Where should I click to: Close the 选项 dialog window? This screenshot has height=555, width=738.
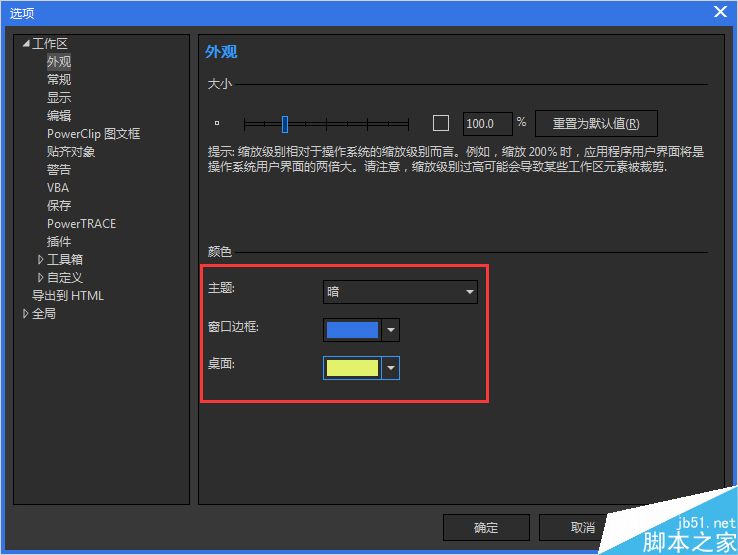pyautogui.click(x=720, y=12)
